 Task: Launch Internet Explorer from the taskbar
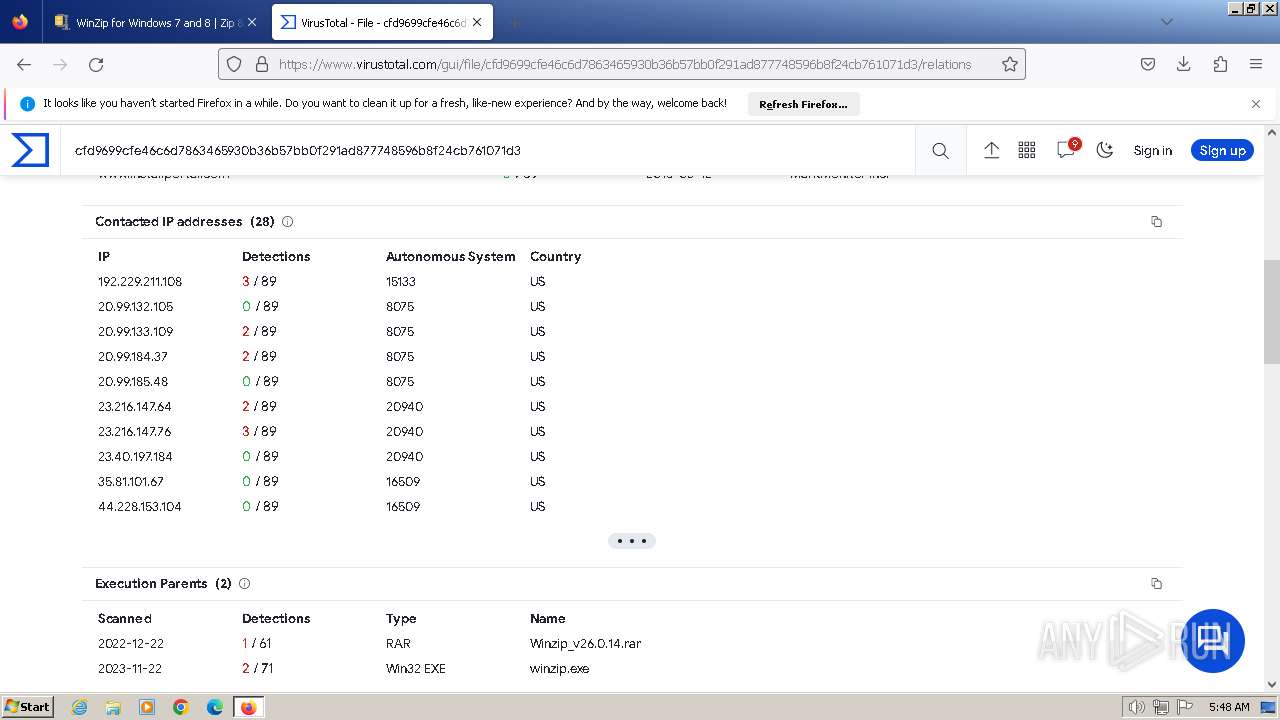[80, 707]
